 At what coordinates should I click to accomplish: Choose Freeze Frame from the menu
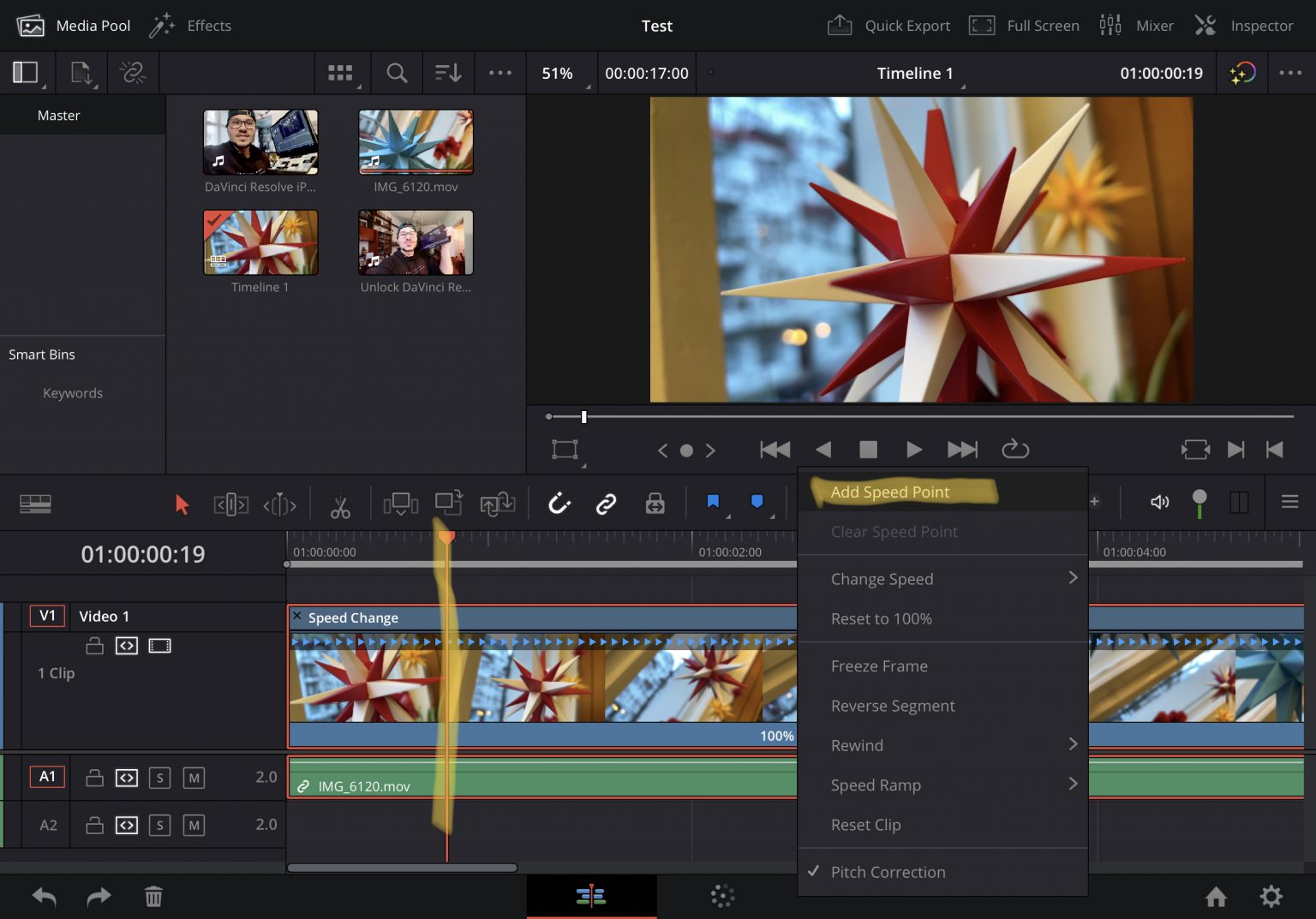[879, 665]
